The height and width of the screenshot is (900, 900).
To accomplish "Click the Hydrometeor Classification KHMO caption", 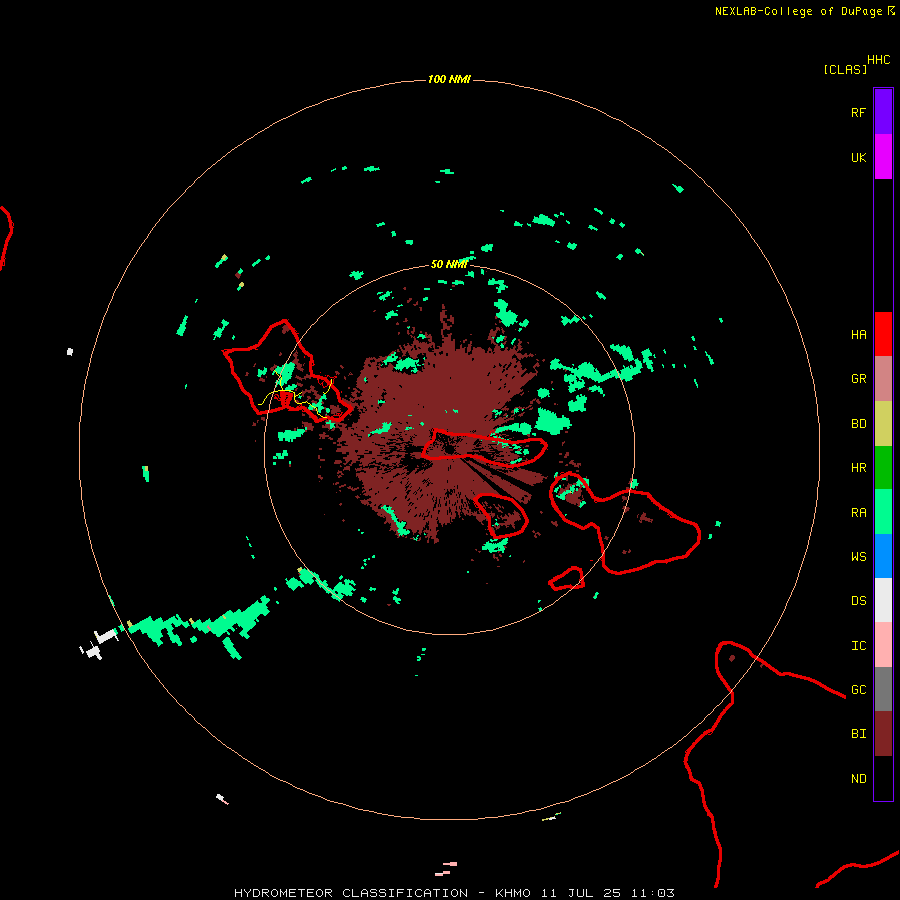I will click(x=454, y=893).
